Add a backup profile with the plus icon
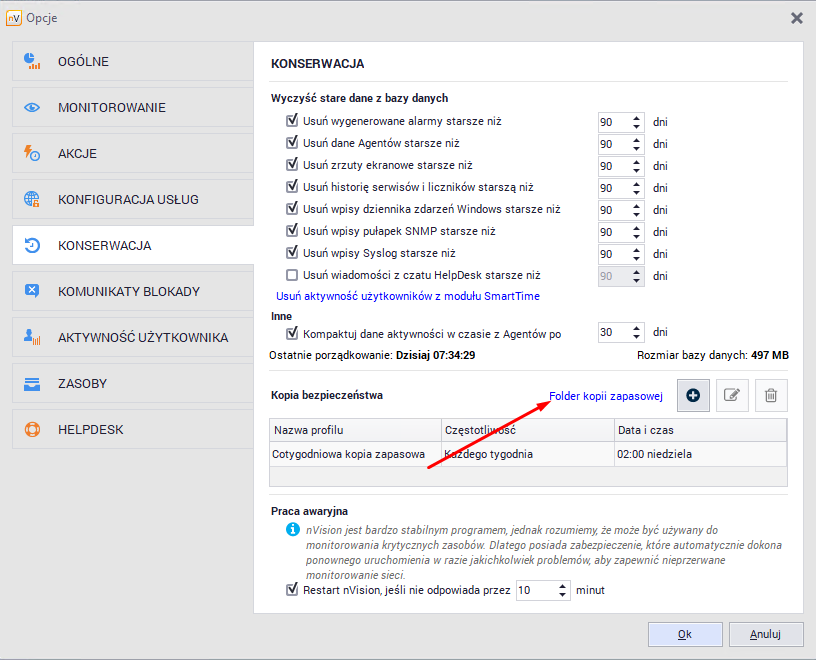Image resolution: width=816 pixels, height=660 pixels. click(x=693, y=395)
